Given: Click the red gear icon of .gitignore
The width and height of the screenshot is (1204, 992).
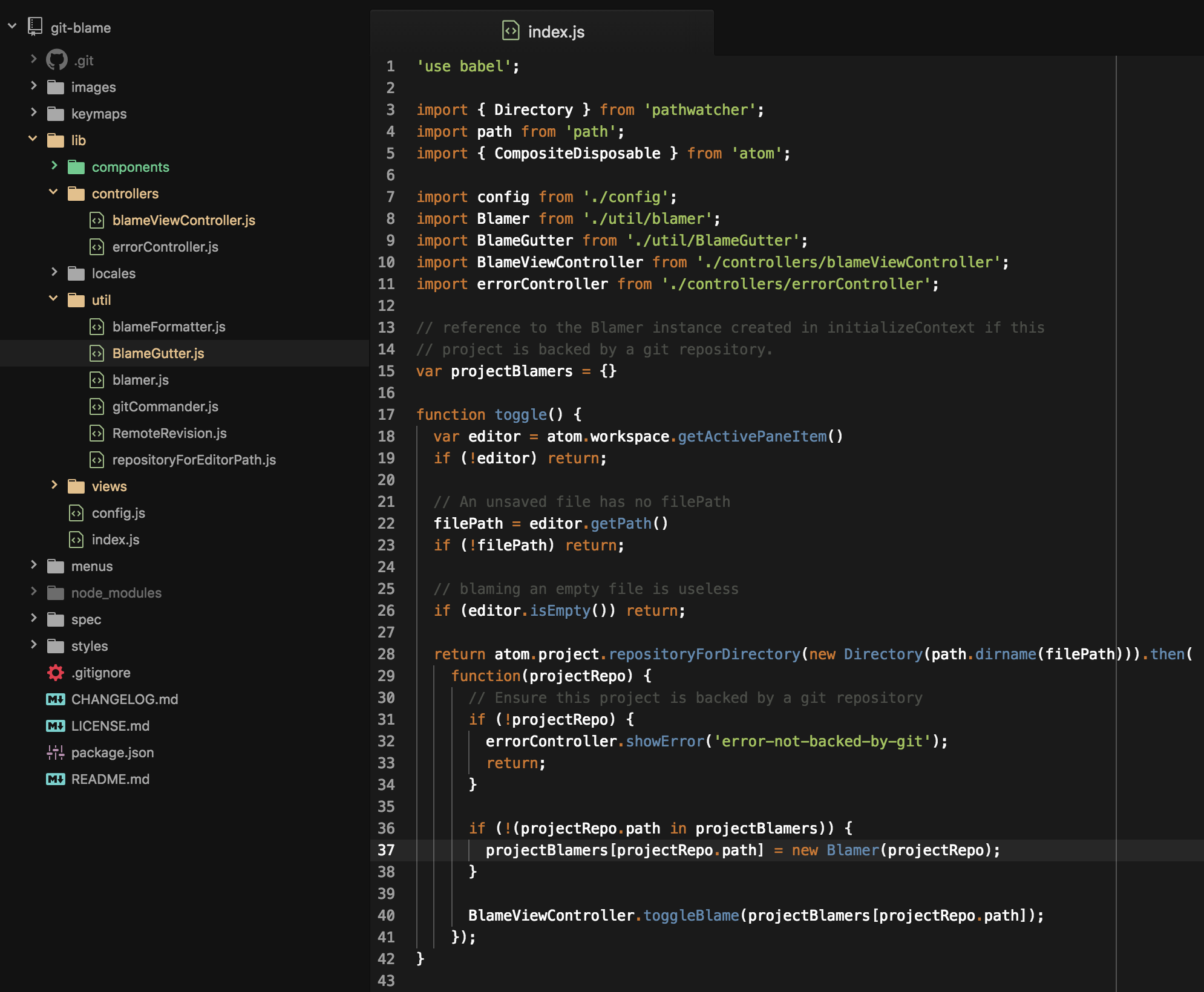Looking at the screenshot, I should coord(55,673).
